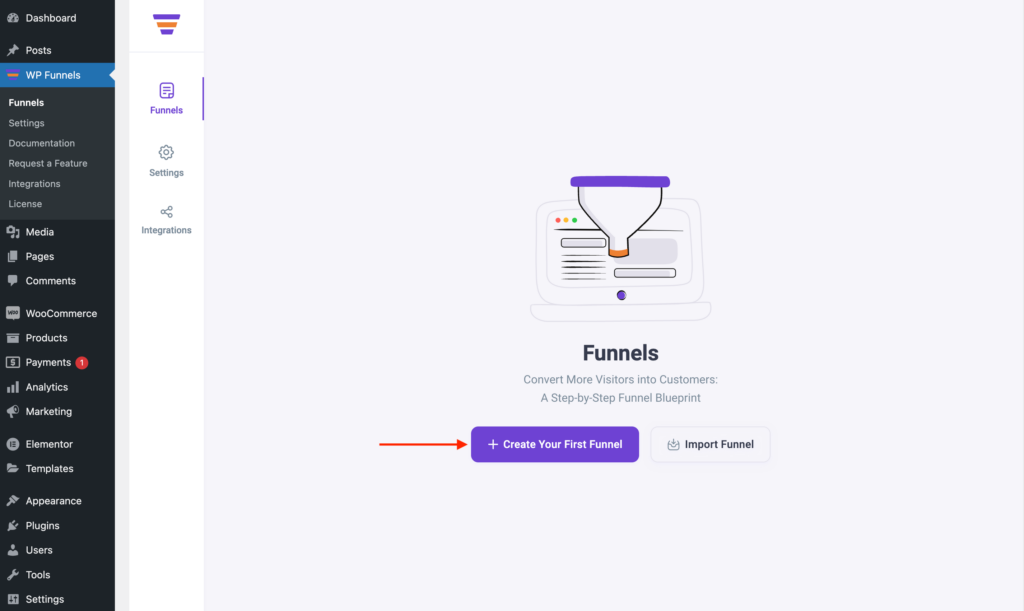Open the Settings gear icon in panel
Viewport: 1024px width, 611px height.
(x=166, y=152)
